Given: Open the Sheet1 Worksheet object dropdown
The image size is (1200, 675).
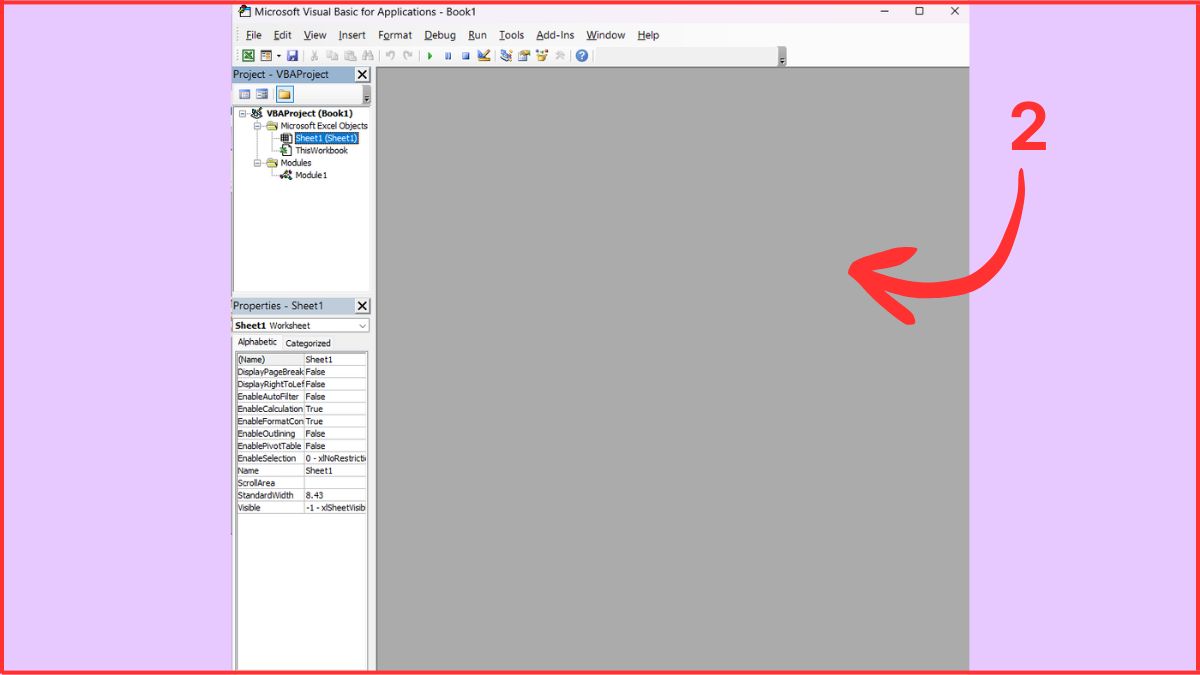Looking at the screenshot, I should 362,326.
